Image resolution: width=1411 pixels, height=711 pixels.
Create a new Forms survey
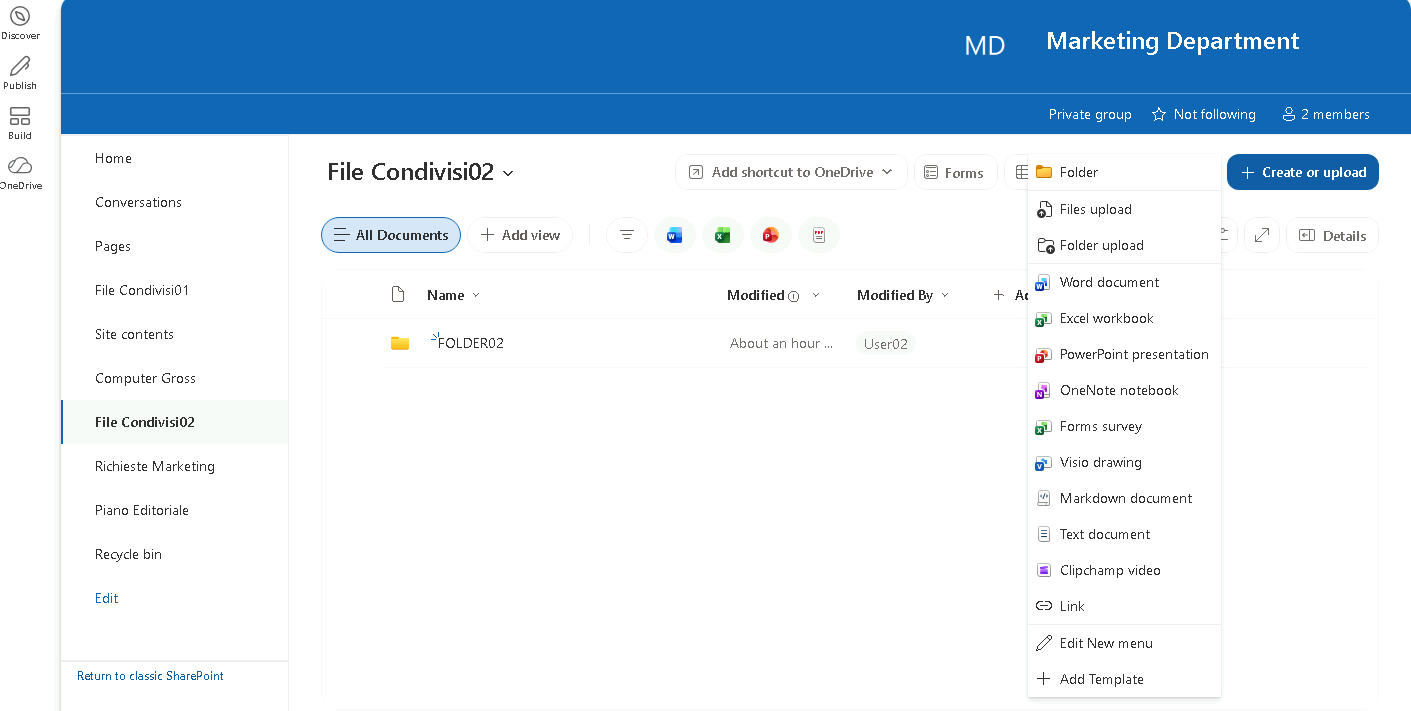(1124, 426)
